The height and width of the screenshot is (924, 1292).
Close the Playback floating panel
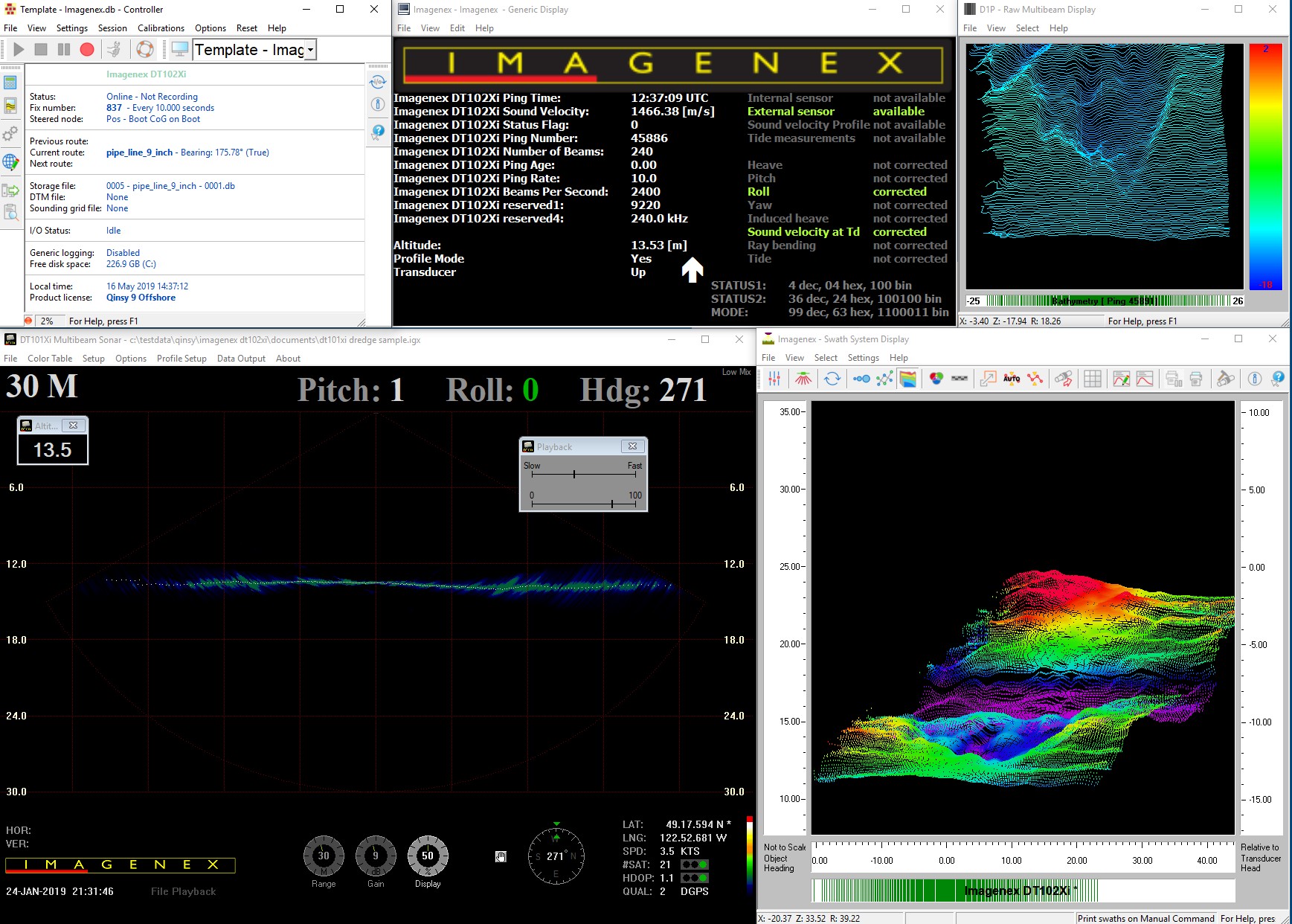tap(632, 446)
